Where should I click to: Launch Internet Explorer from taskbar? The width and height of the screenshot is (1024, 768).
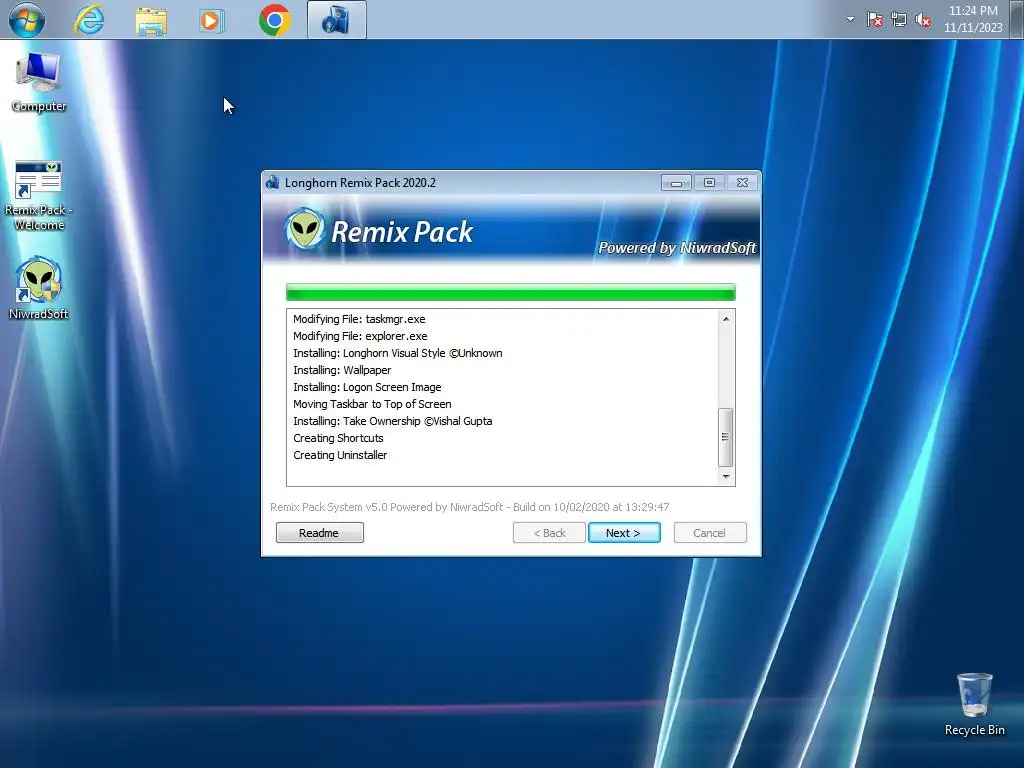[x=89, y=20]
